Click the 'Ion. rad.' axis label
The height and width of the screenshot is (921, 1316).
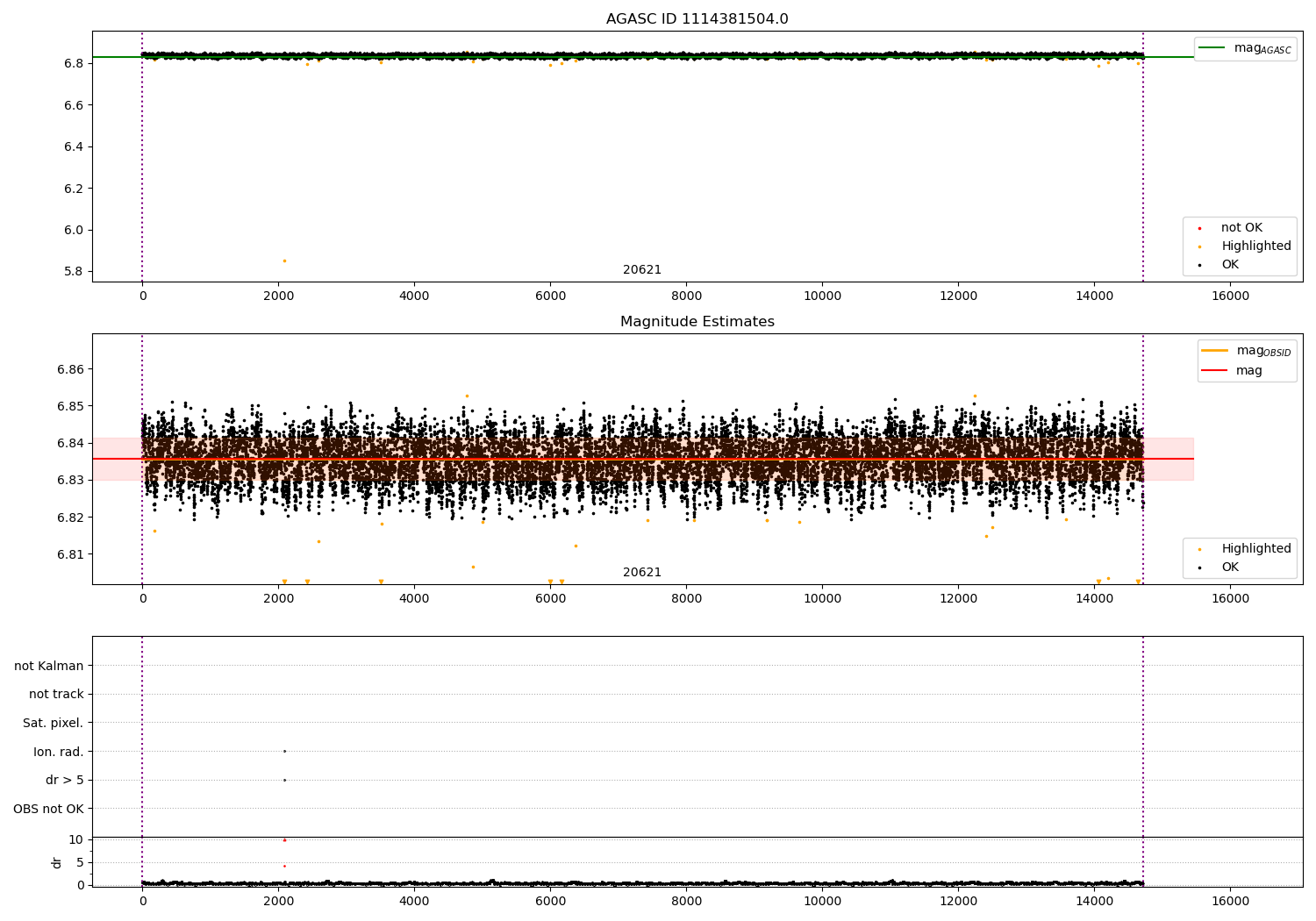pos(59,752)
